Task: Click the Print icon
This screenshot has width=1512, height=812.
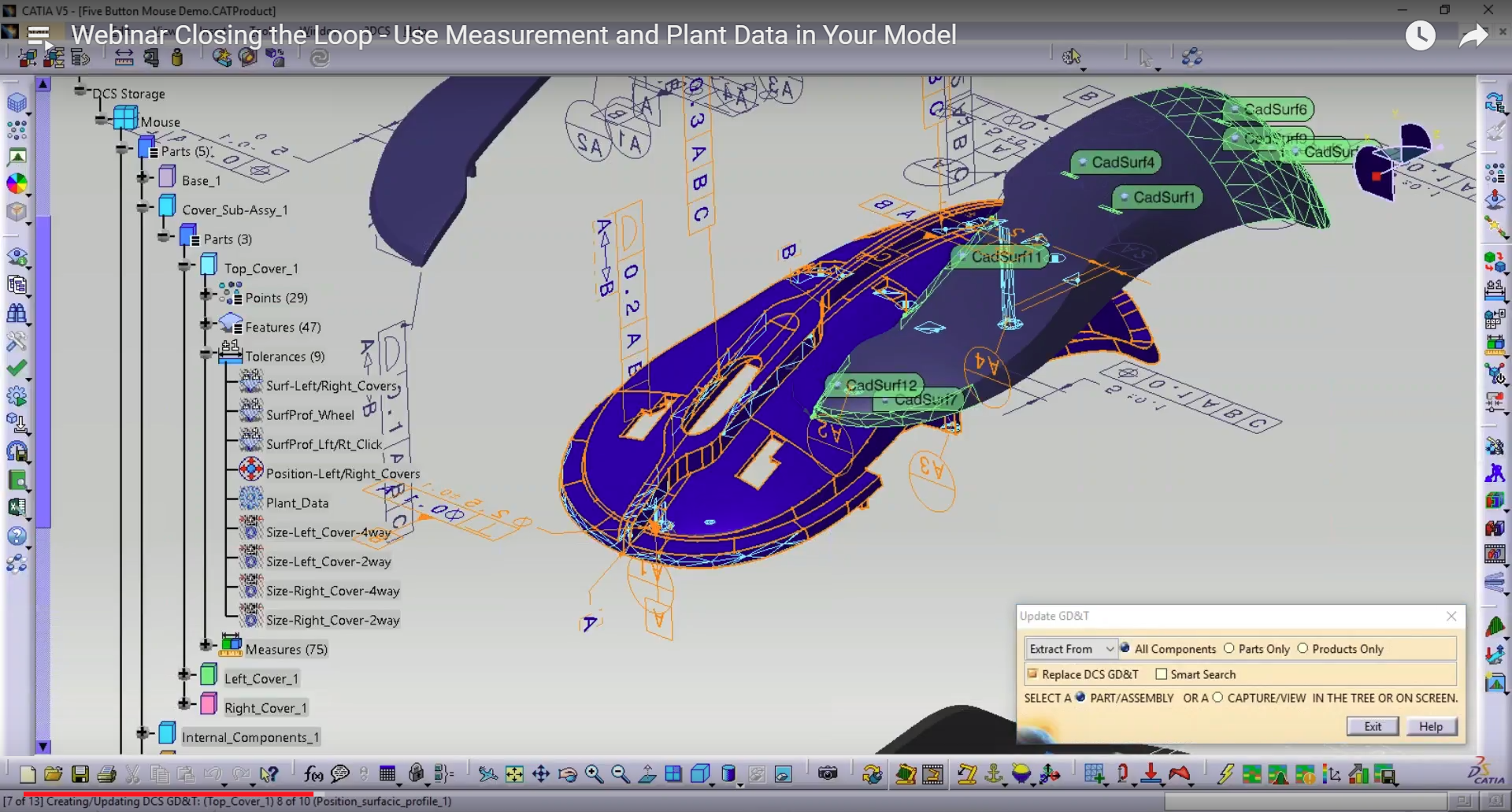Action: tap(107, 774)
